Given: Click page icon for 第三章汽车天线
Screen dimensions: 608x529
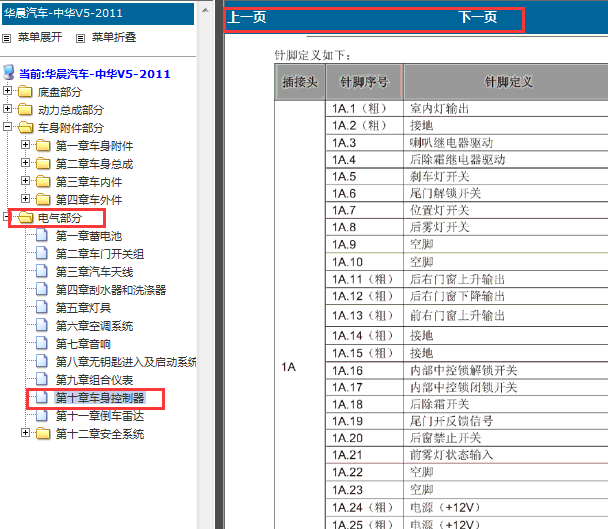Looking at the screenshot, I should point(42,271).
